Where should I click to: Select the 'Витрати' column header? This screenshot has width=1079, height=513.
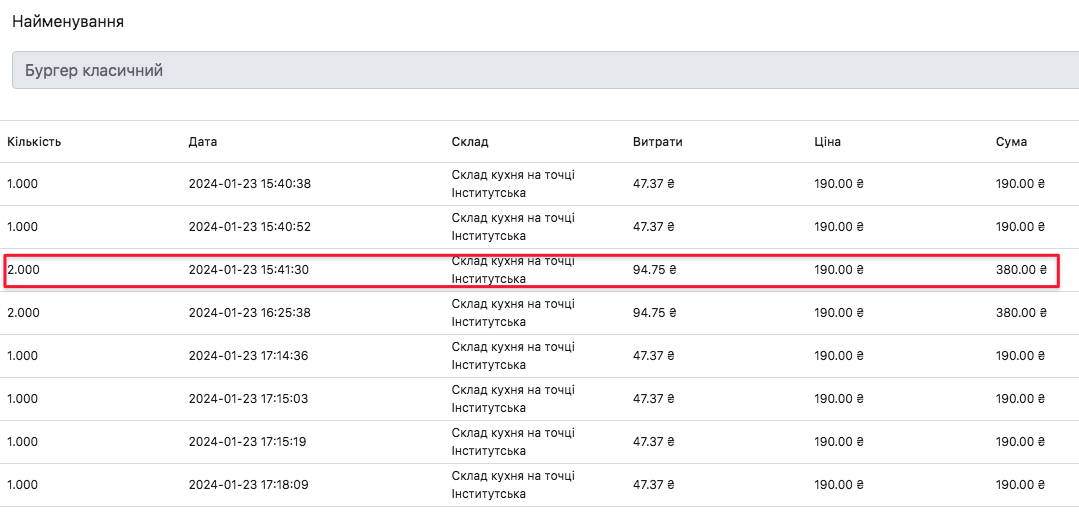click(658, 142)
